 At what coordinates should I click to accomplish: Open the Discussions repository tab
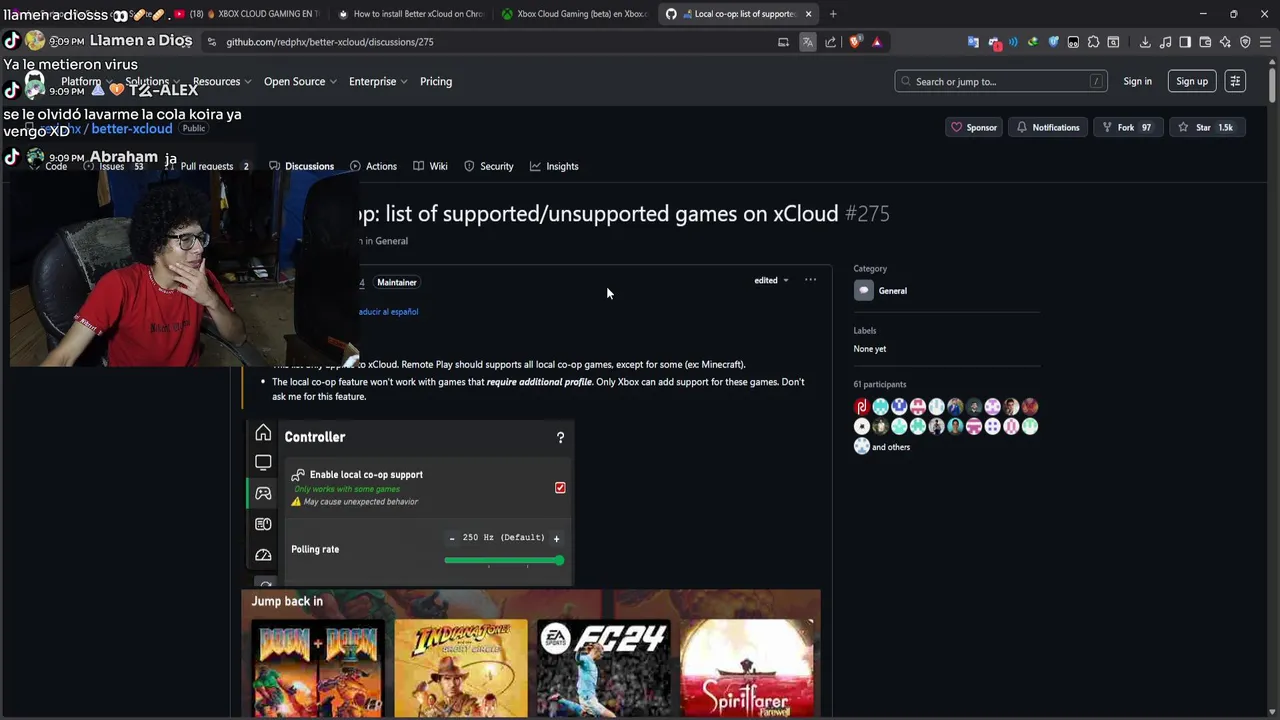(301, 166)
